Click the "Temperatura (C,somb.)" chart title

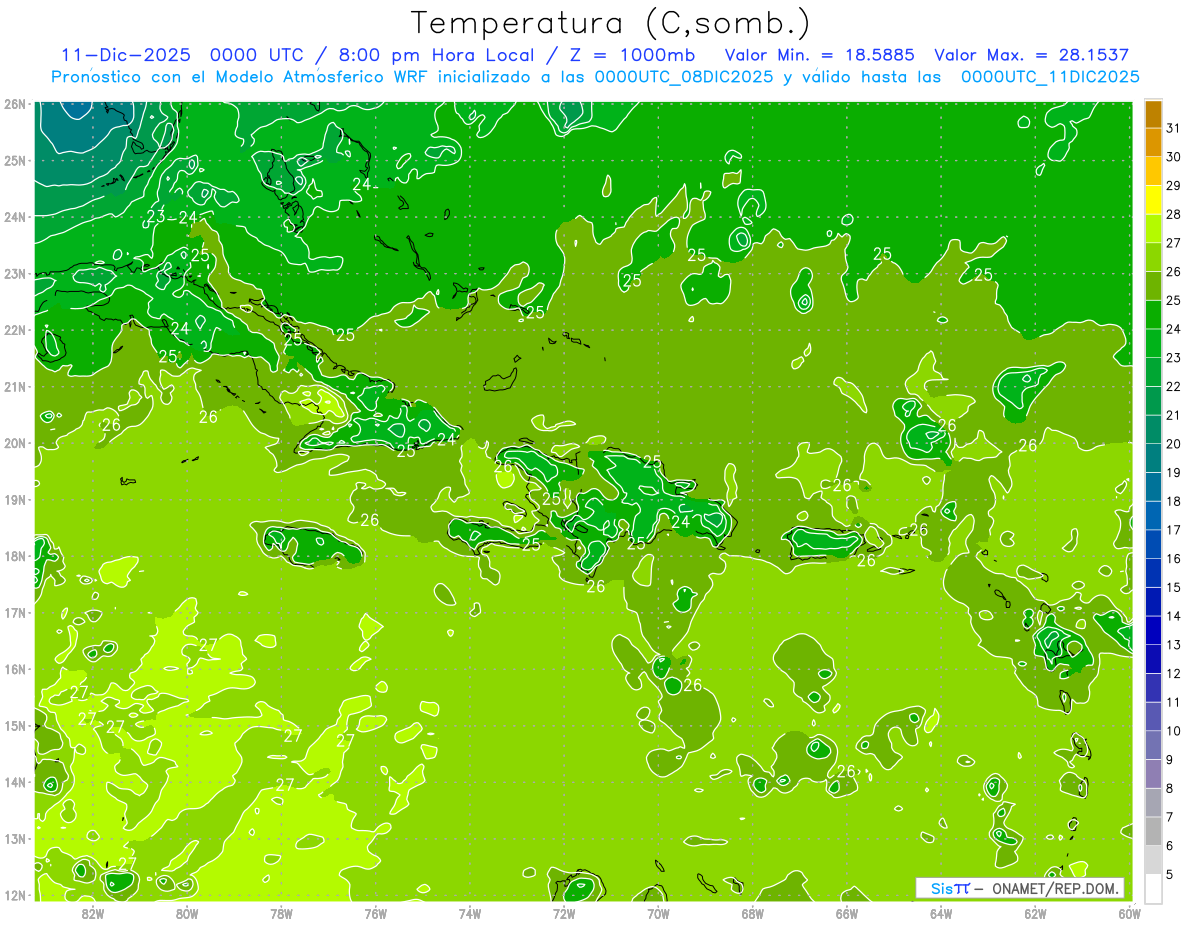(x=610, y=24)
